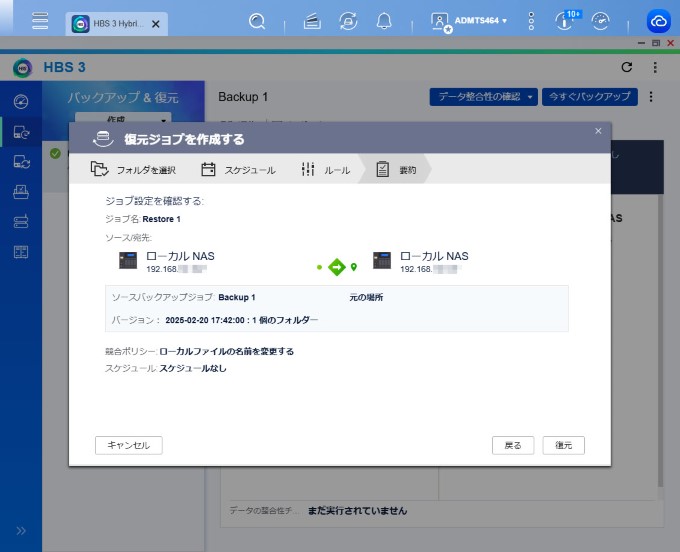Click the vertical scrollbar of job details

pos(660,340)
